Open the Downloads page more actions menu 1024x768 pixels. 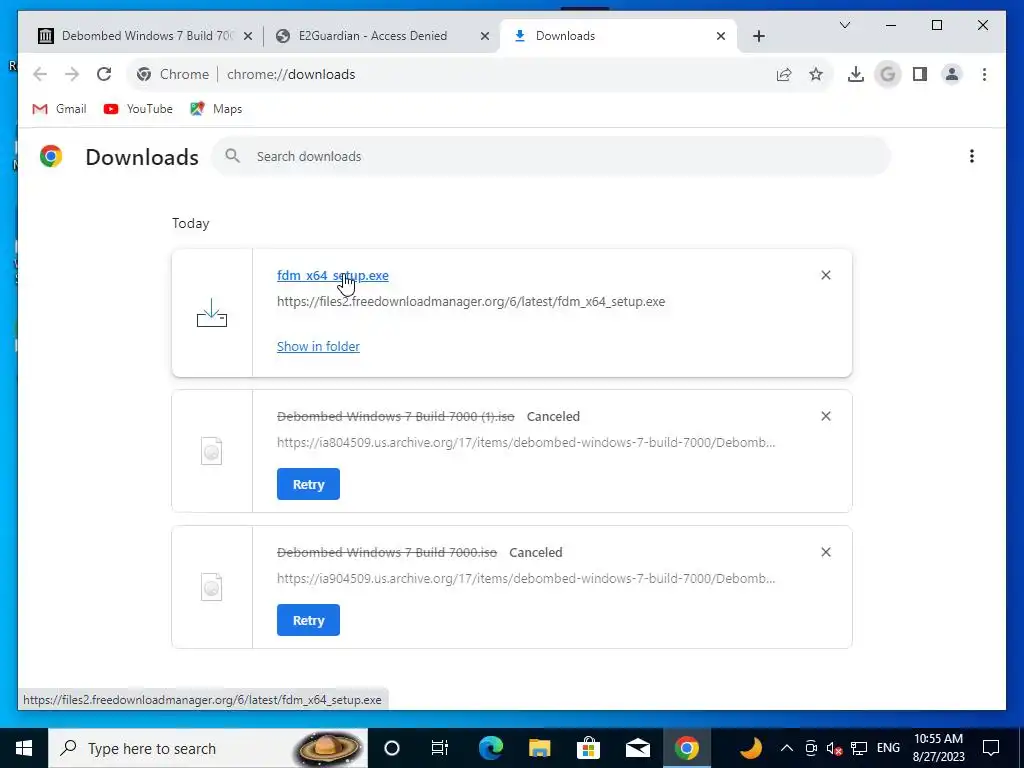pos(972,156)
